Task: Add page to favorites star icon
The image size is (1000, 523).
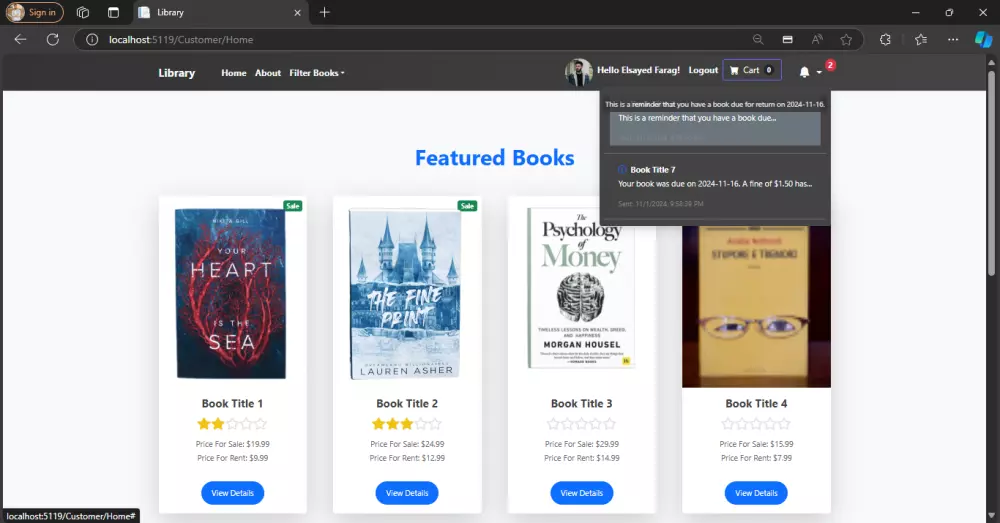Action: 846,39
